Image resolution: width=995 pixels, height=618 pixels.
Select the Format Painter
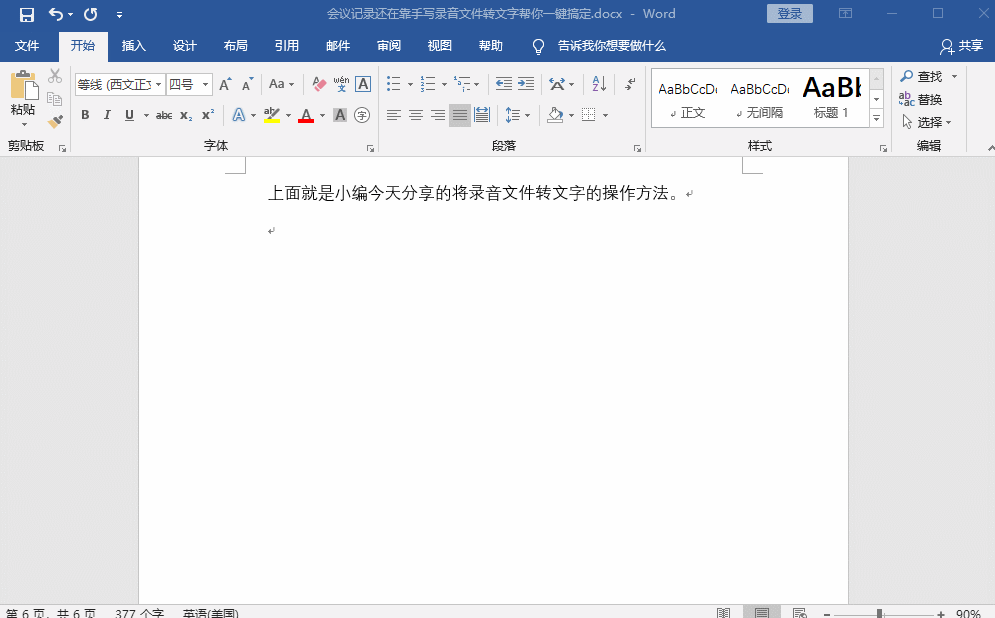[56, 121]
